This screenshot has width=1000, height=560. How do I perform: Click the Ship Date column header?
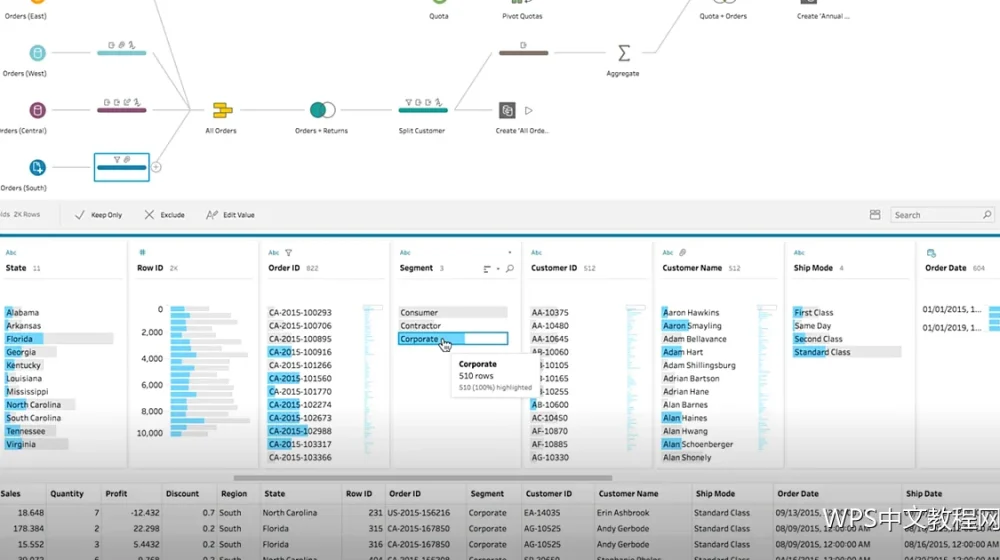click(x=924, y=494)
